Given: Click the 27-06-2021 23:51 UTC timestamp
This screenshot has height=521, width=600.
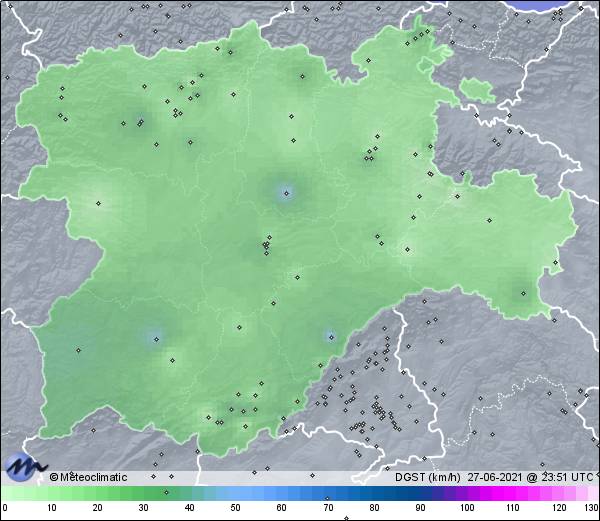Looking at the screenshot, I should (x=539, y=477).
